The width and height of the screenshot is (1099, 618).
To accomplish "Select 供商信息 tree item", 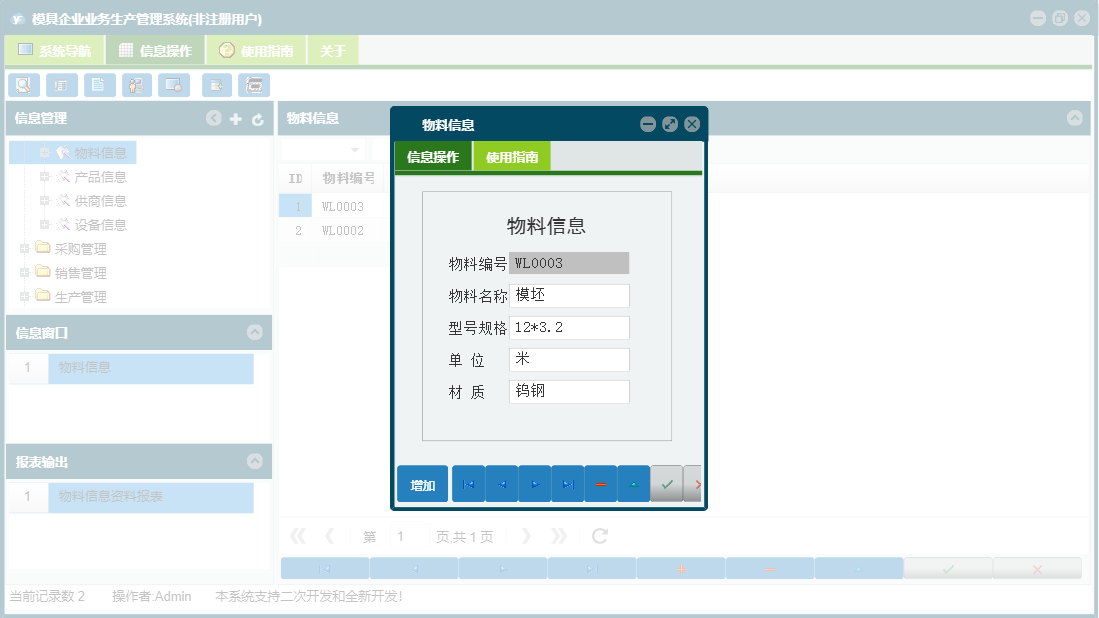I will click(100, 200).
